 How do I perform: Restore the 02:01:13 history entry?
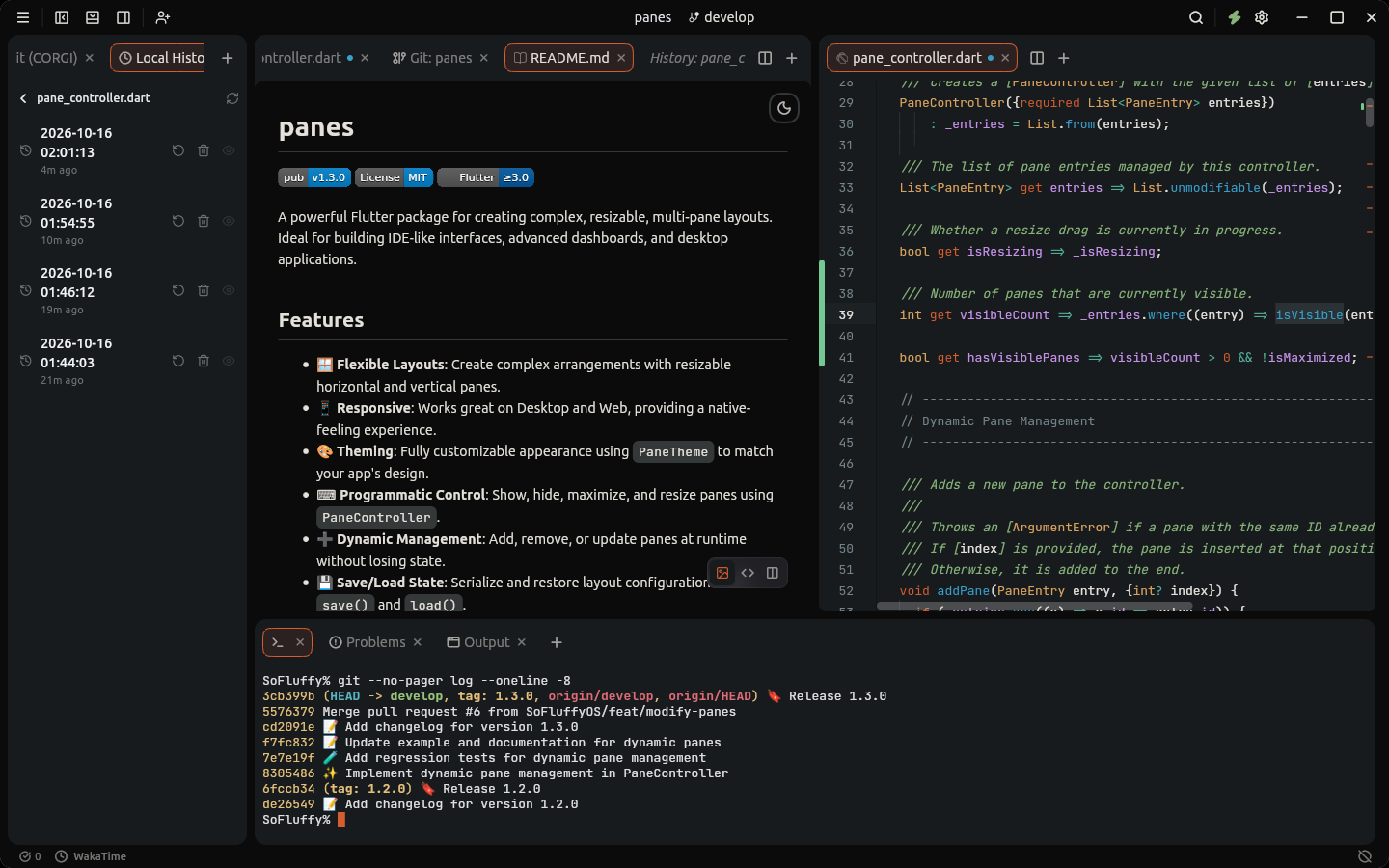click(x=178, y=150)
